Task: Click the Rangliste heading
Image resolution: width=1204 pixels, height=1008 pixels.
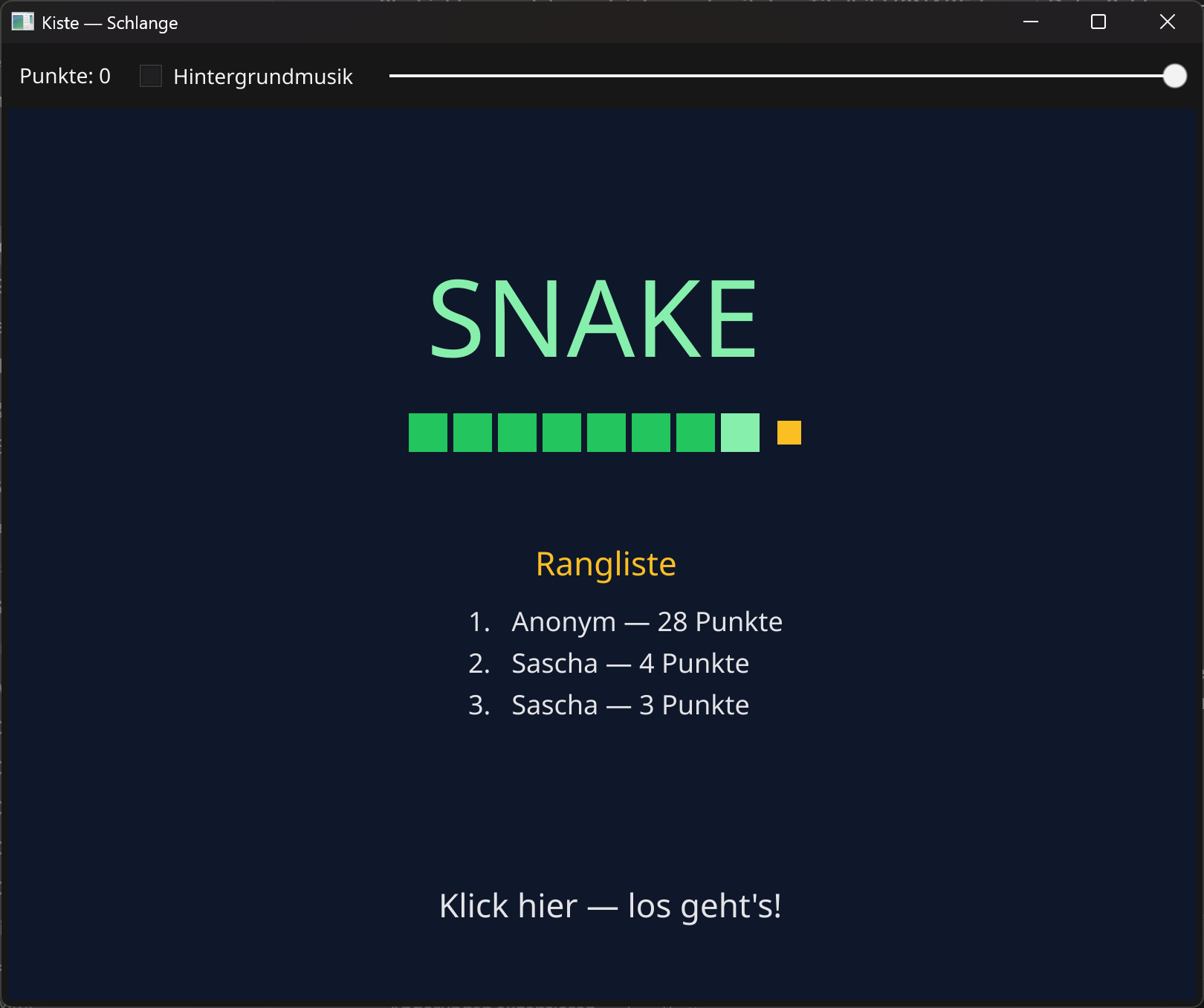Action: click(606, 564)
